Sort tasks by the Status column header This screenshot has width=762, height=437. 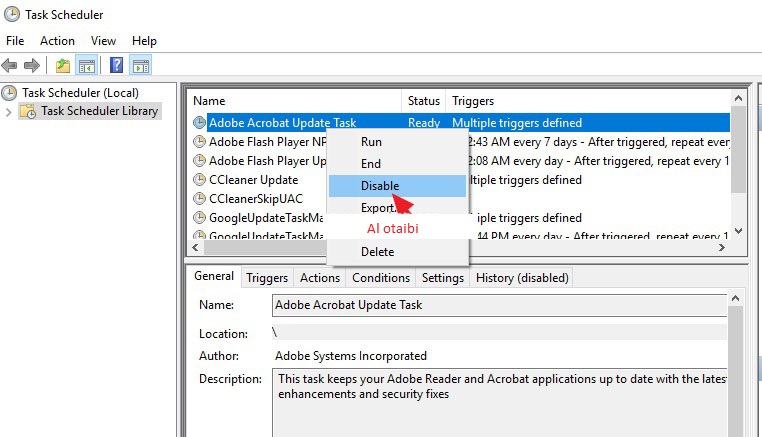[x=424, y=101]
